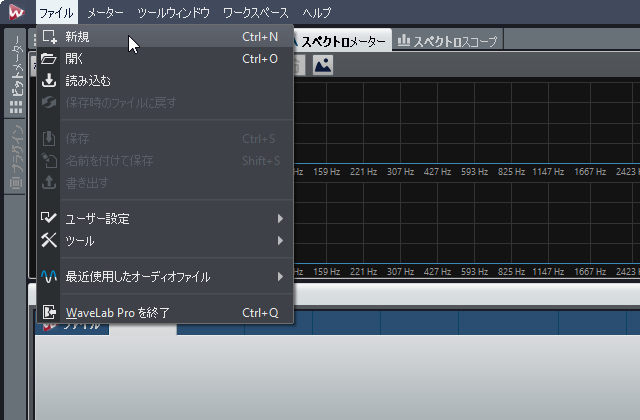Open the ビットメーター side panel tab
This screenshot has width=640, height=420.
[x=16, y=74]
